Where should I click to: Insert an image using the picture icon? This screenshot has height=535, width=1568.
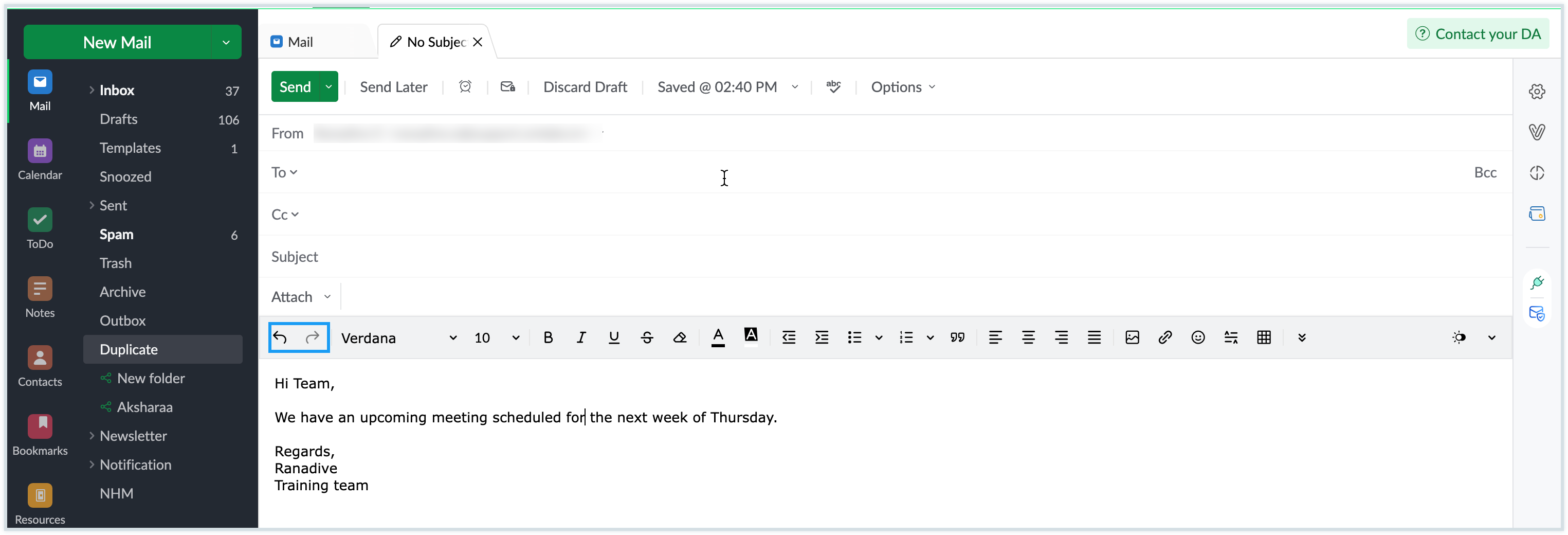tap(1132, 337)
